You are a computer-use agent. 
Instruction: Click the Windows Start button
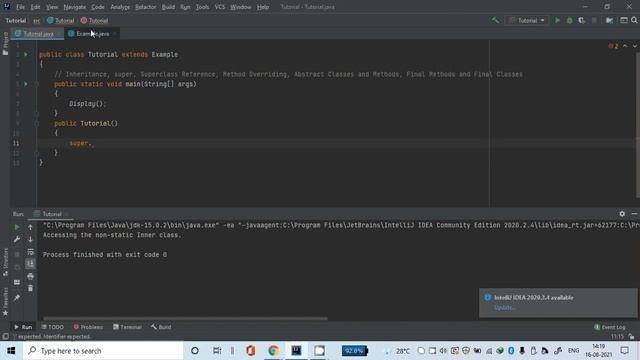pyautogui.click(x=11, y=351)
